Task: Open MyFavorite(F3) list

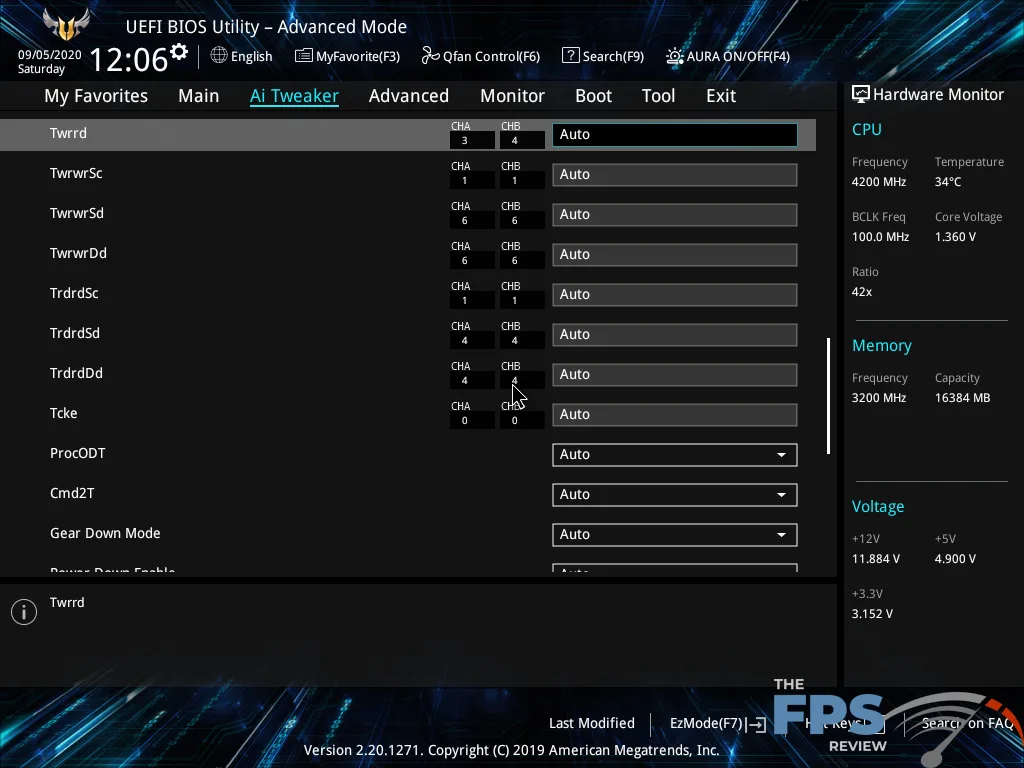Action: point(347,56)
